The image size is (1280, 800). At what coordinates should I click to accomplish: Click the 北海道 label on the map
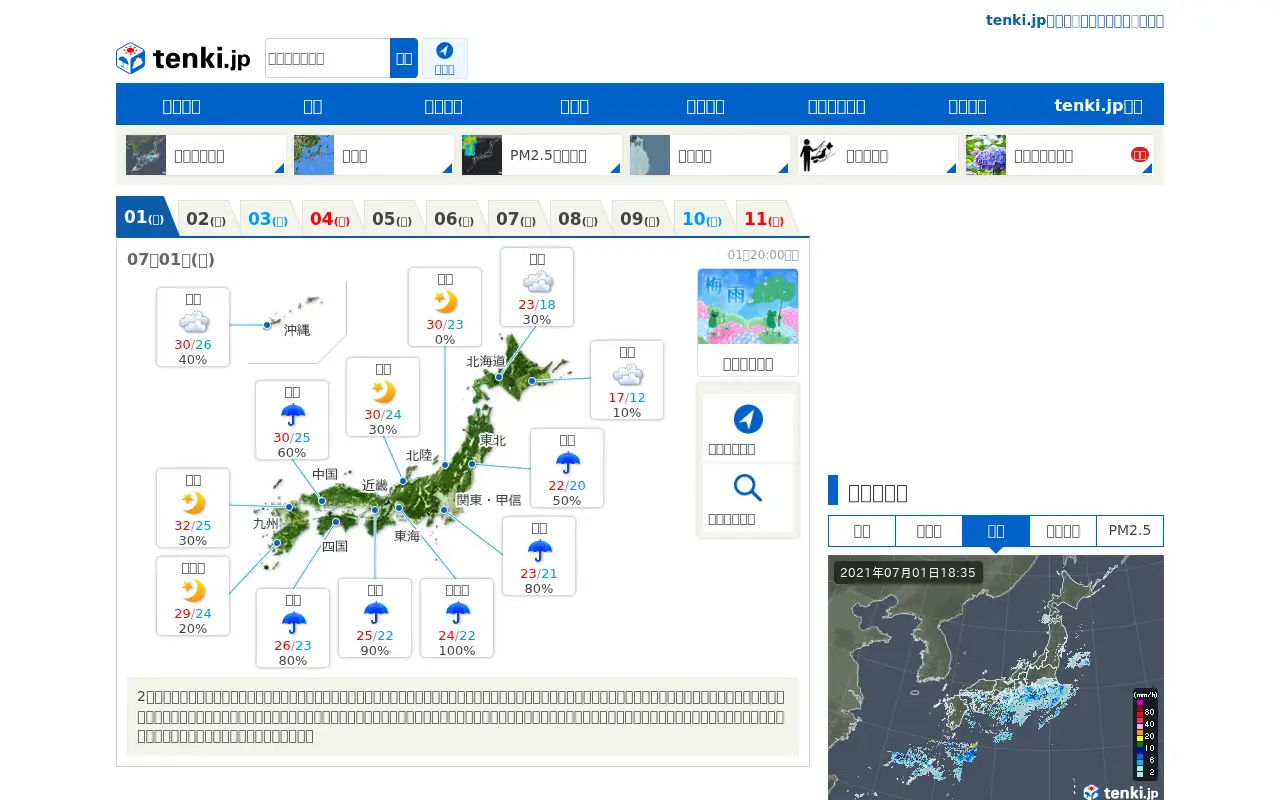(x=486, y=361)
